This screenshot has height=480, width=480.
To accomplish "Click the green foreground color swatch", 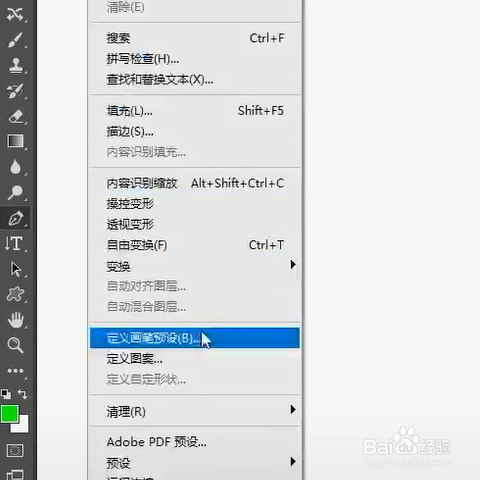I will 9,414.
